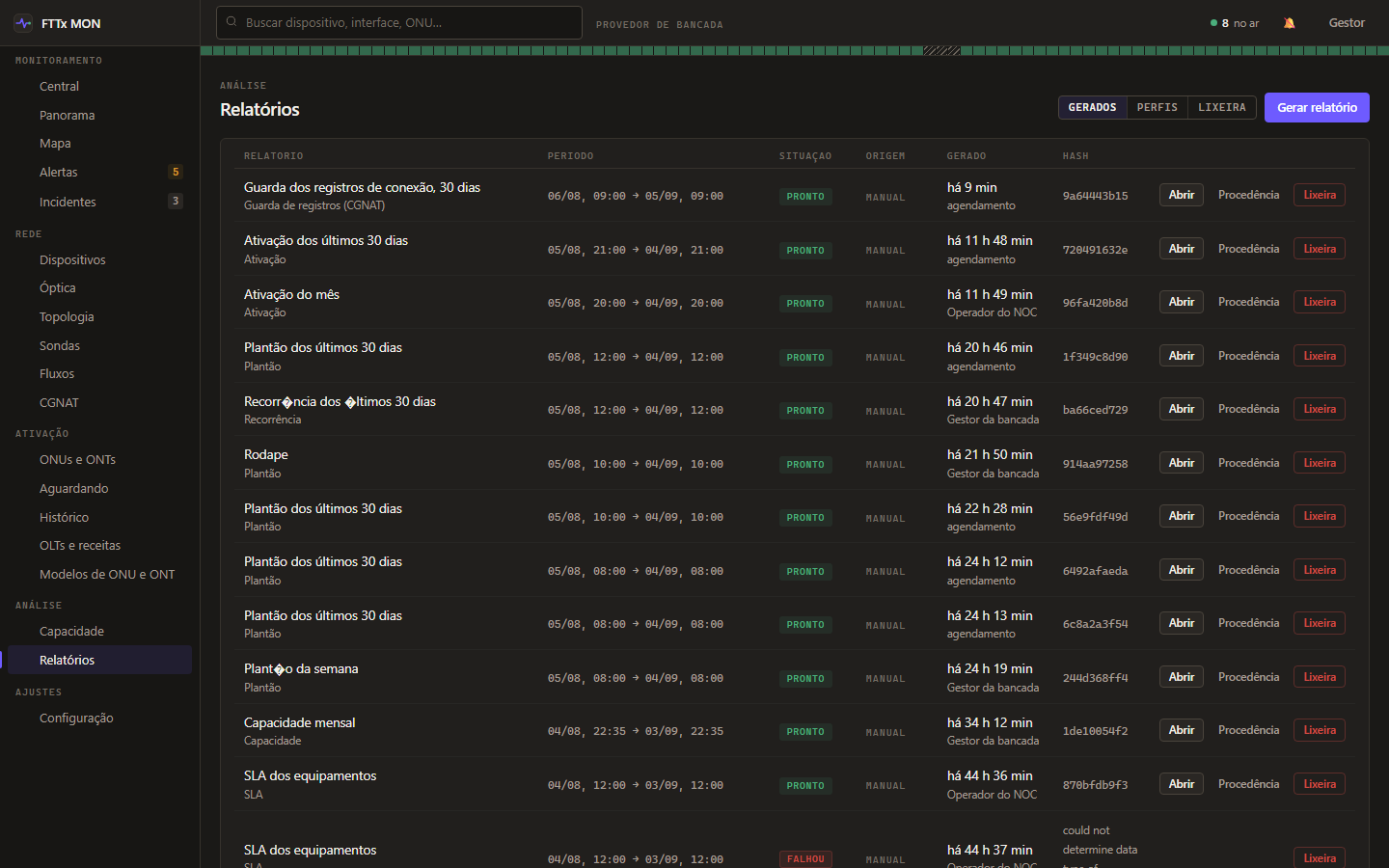
Task: Click the Incidentes count badge 3
Action: 176,202
